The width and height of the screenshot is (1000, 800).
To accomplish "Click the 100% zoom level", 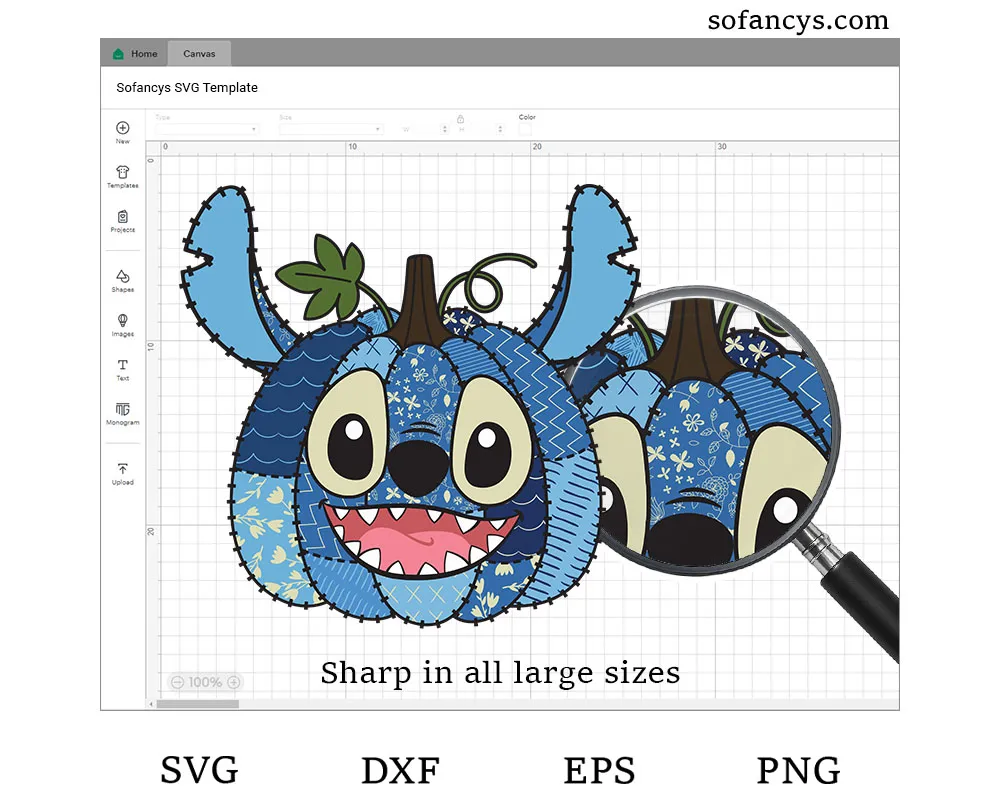I will 205,682.
